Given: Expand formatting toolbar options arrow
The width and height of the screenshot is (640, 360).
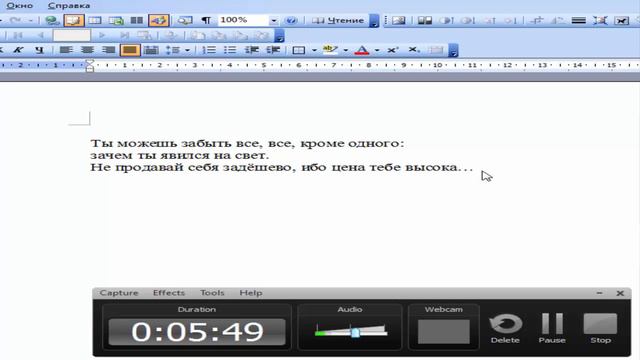Looking at the screenshot, I should pos(453,51).
